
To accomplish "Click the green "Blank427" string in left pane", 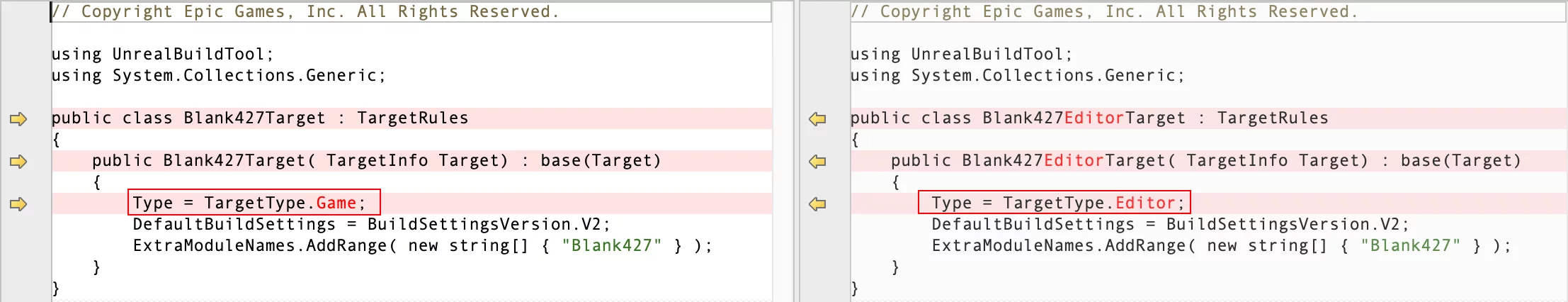I will (611, 246).
